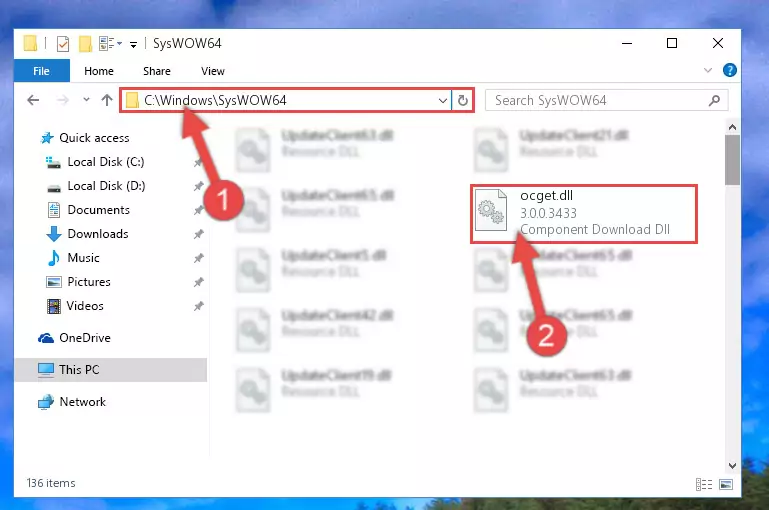Viewport: 769px width, 510px height.
Task: Open the address bar history dropdown
Action: [442, 101]
